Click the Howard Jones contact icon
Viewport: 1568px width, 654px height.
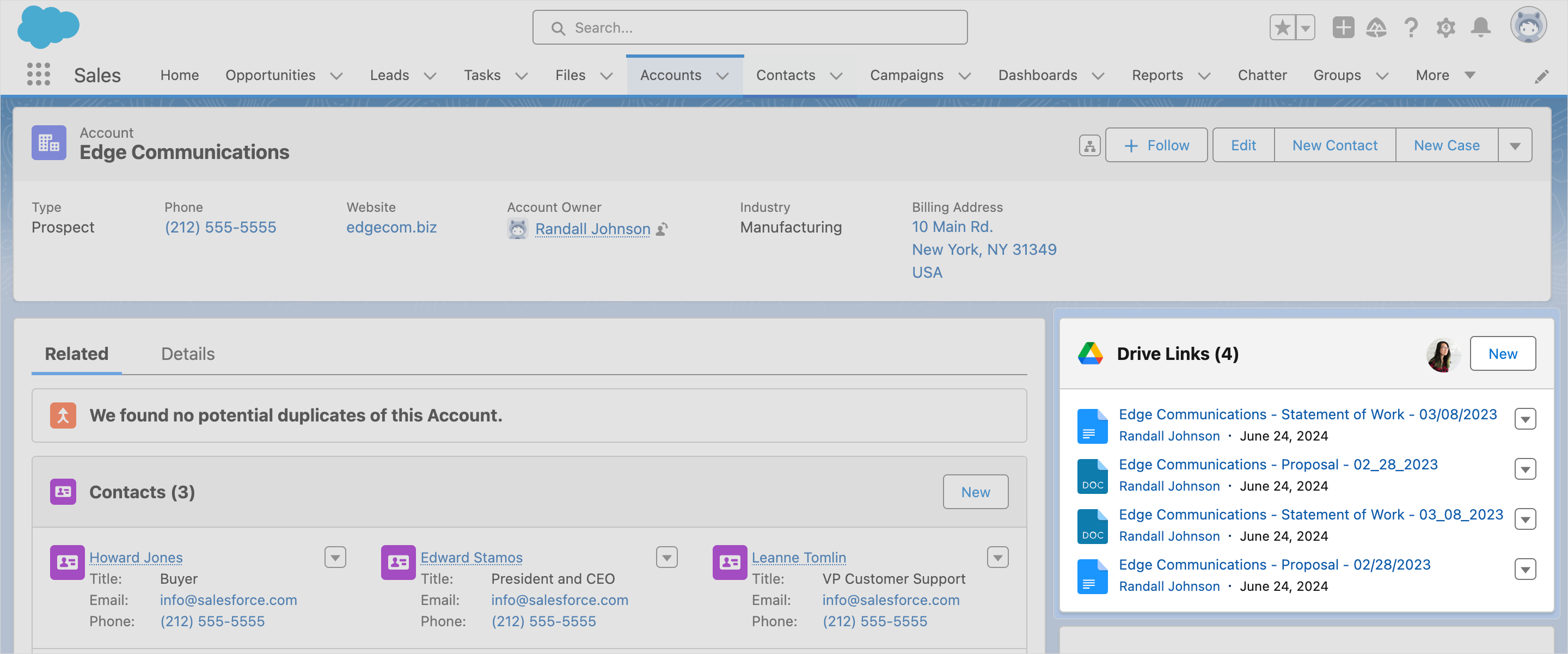pos(67,562)
